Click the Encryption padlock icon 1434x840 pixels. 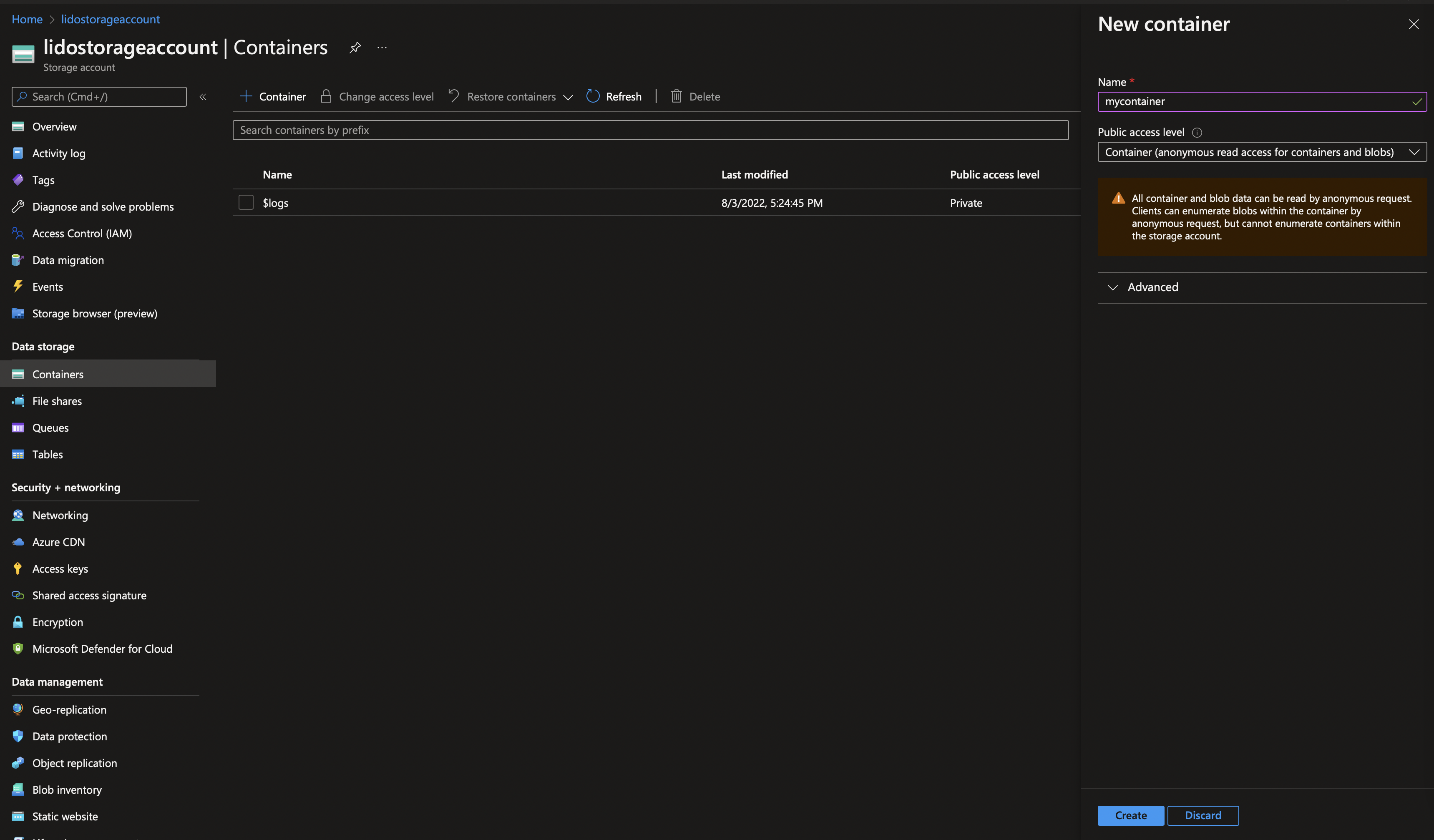(18, 622)
